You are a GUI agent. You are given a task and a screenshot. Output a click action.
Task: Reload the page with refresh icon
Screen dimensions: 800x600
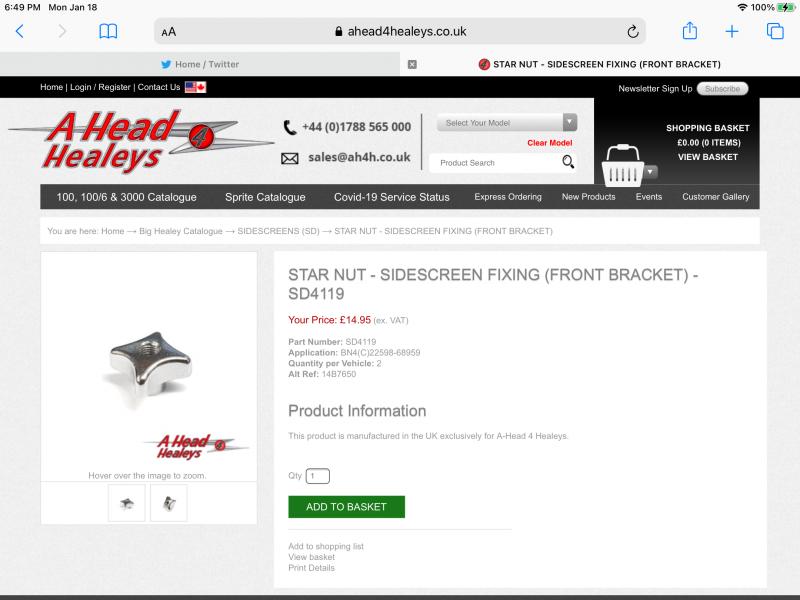click(633, 32)
